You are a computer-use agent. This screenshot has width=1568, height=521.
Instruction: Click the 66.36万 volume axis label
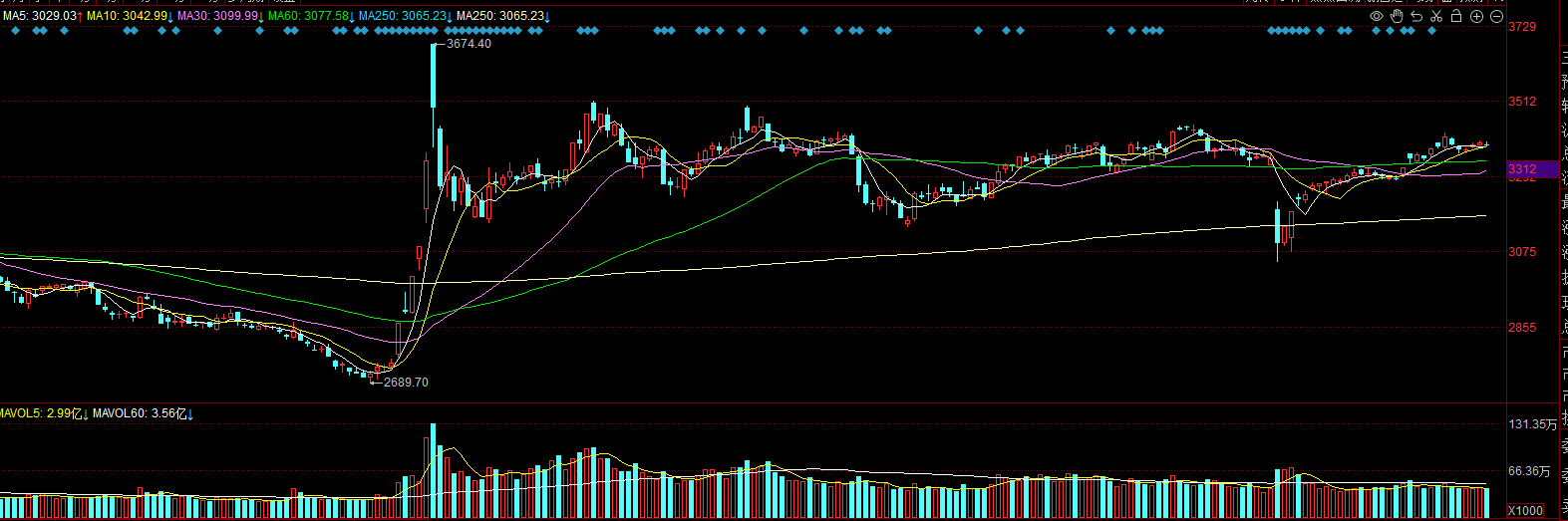click(1530, 471)
